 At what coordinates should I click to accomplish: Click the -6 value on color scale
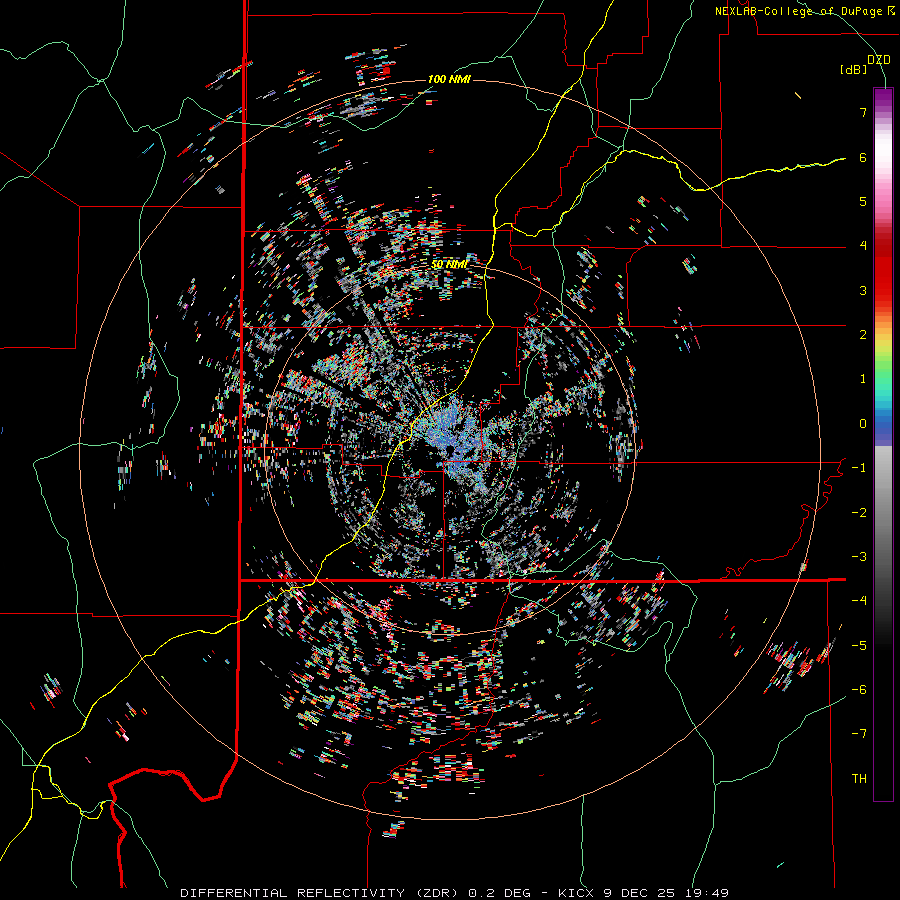859,690
